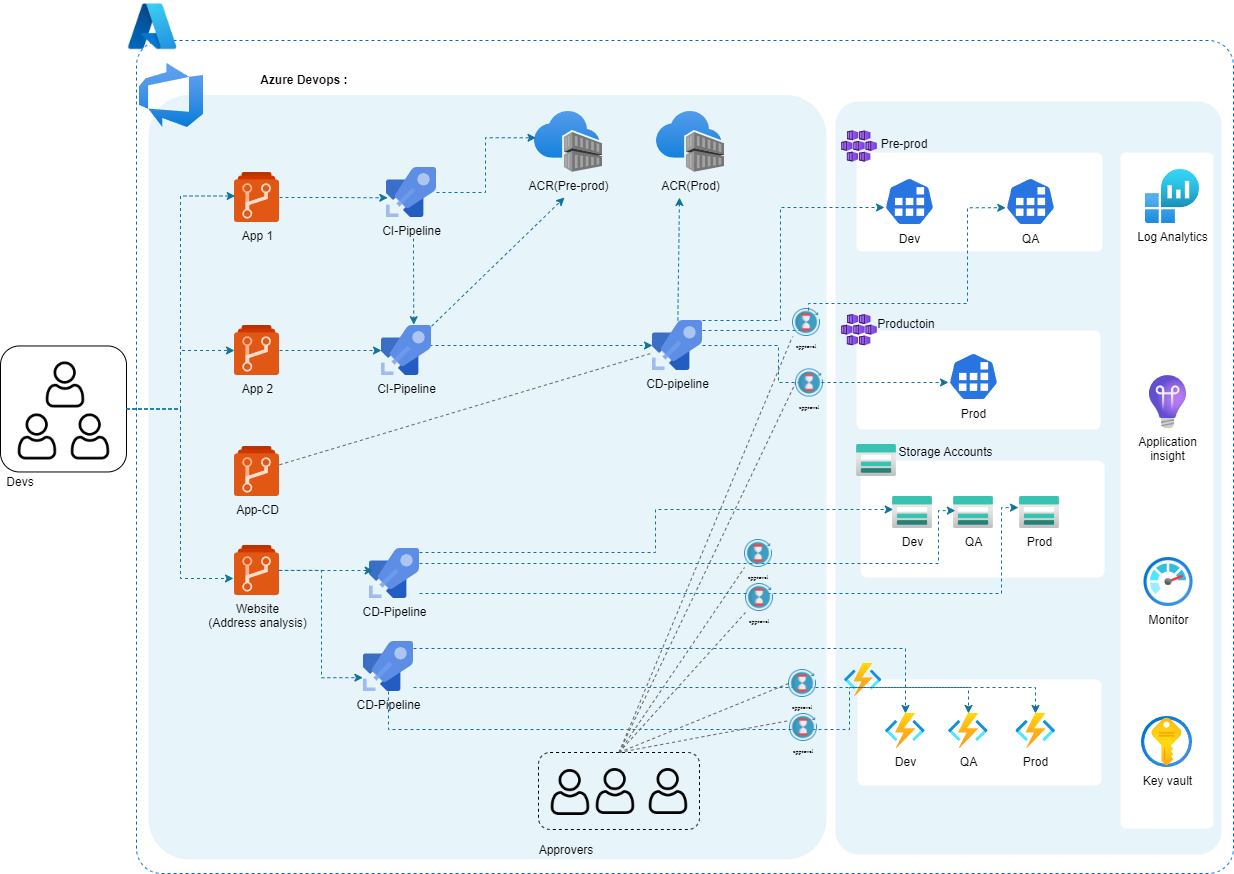1234x874 pixels.
Task: Select the Azure DevOps logo icon
Action: tap(171, 95)
